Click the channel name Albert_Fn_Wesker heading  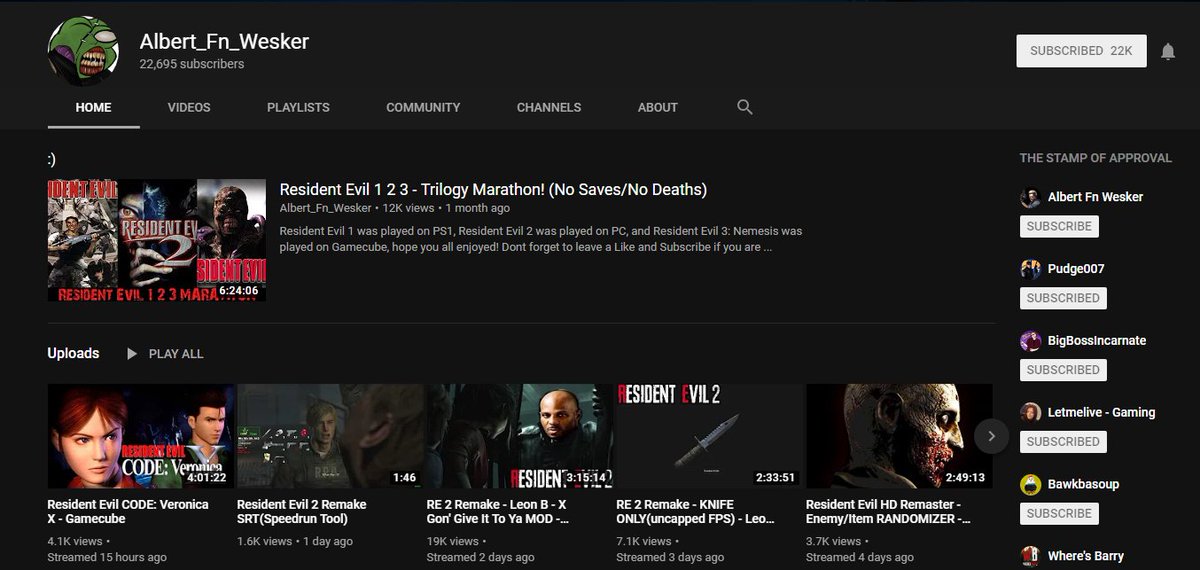pos(224,41)
